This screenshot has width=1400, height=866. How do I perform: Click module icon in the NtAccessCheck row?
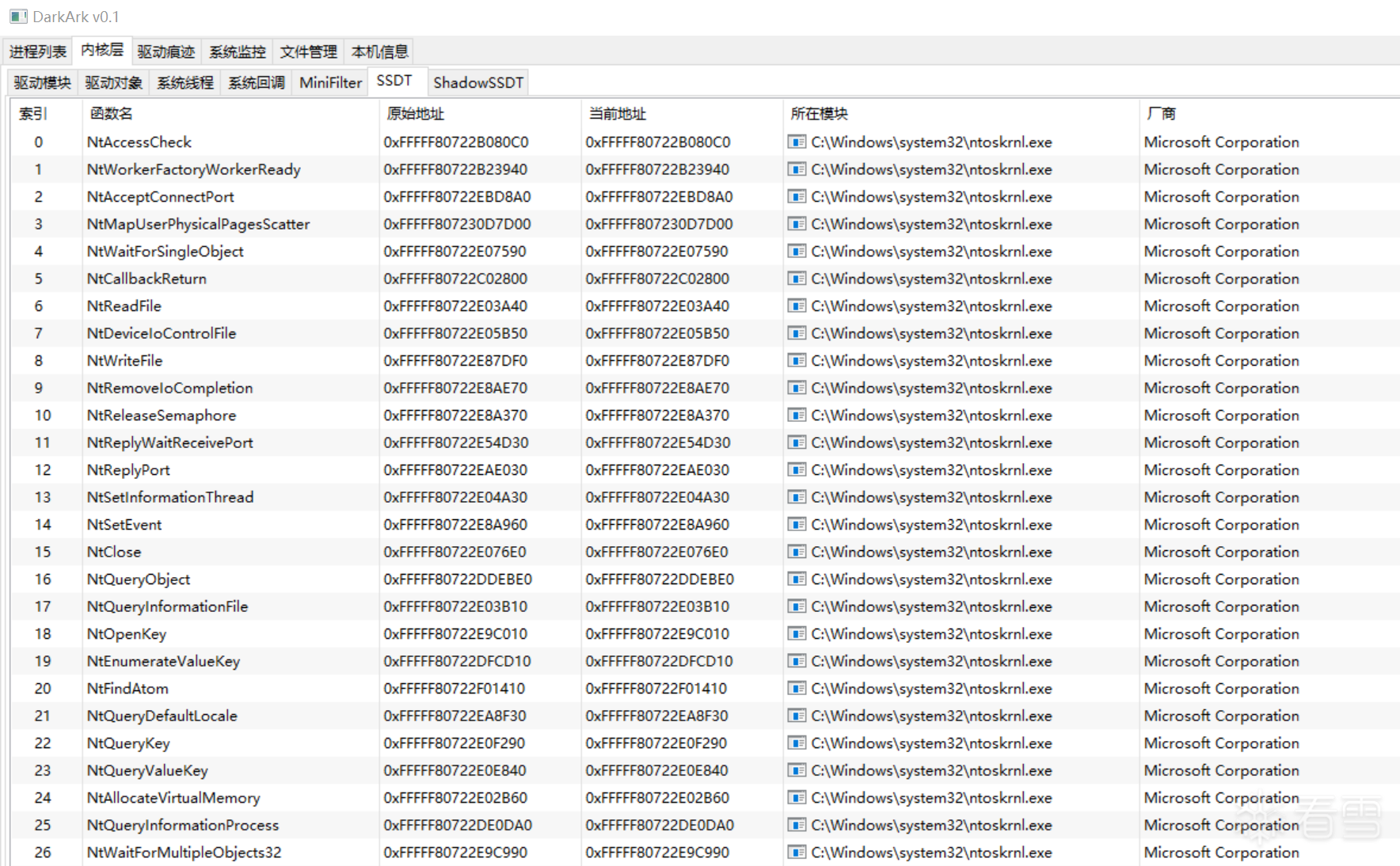pos(797,142)
